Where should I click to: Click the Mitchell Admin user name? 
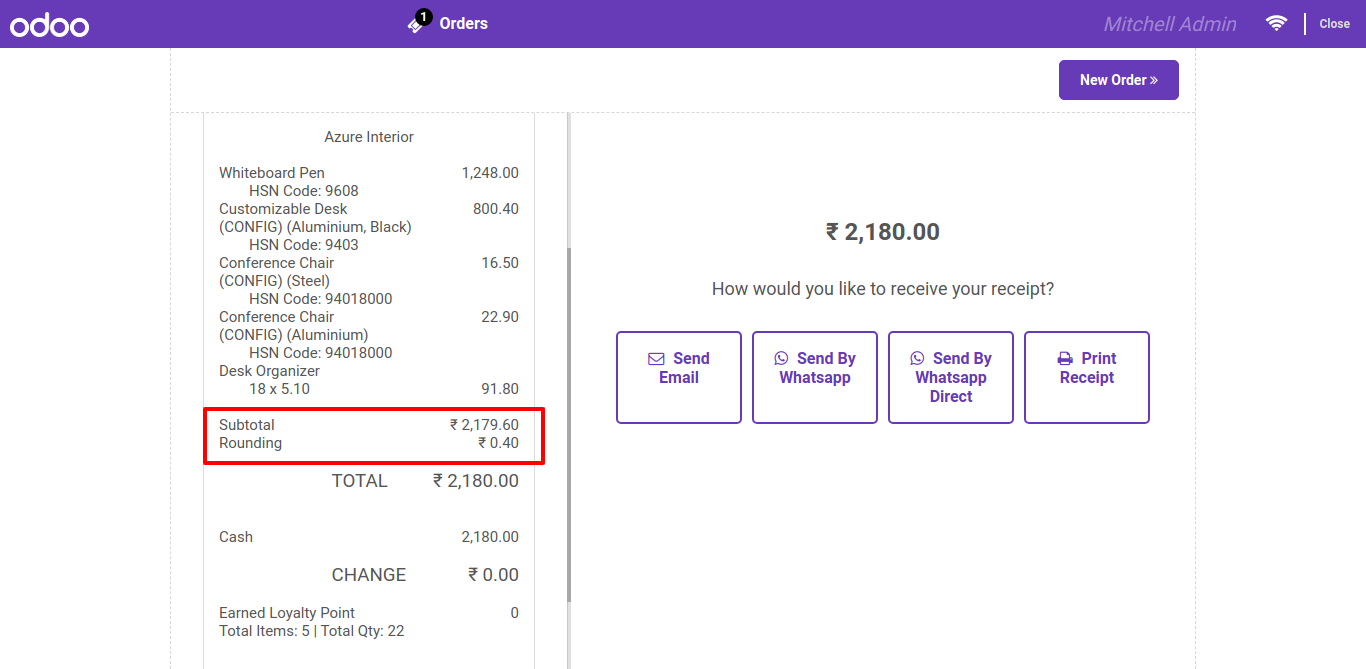point(1170,24)
